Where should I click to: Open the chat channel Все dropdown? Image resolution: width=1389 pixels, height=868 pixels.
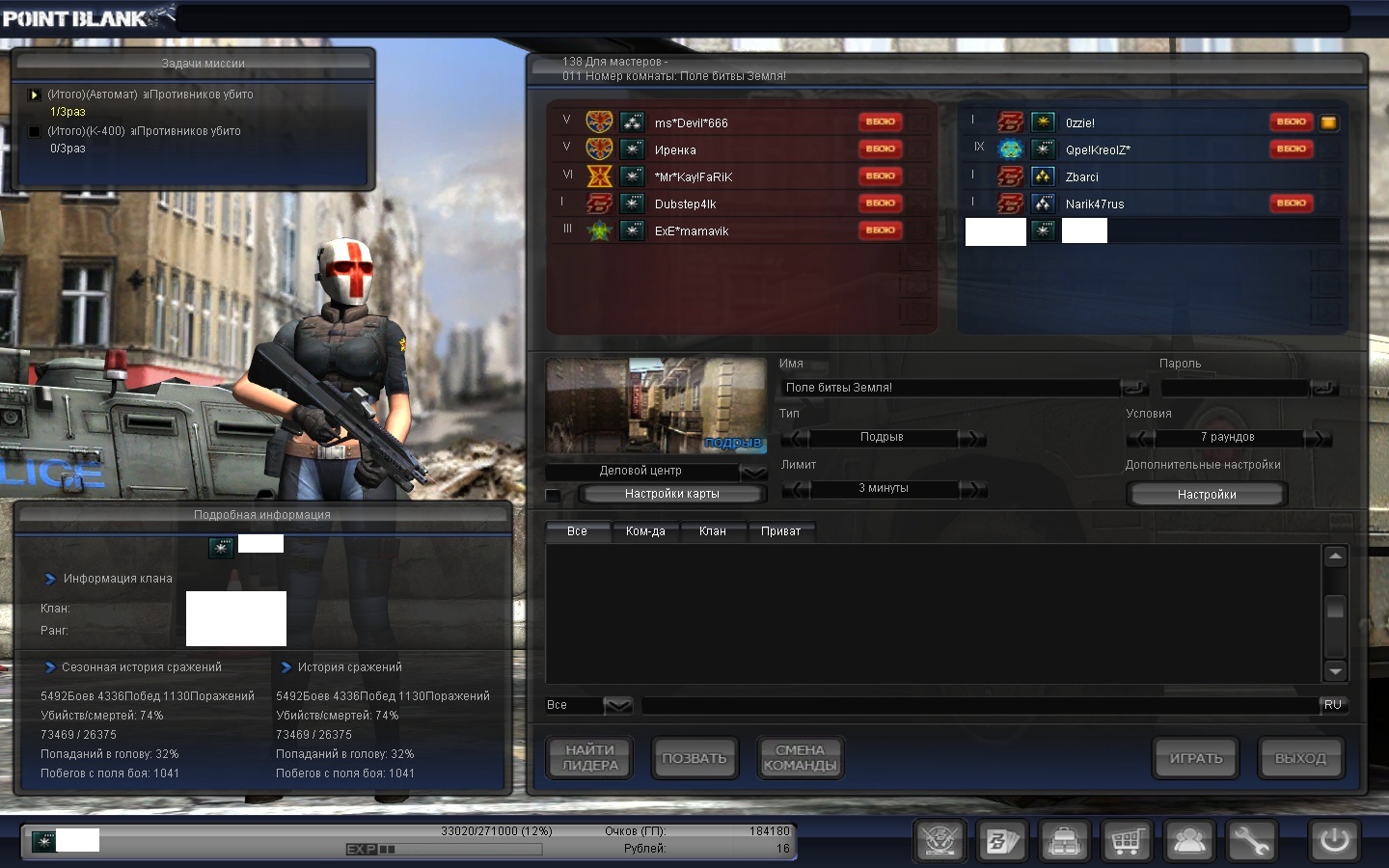pos(617,706)
